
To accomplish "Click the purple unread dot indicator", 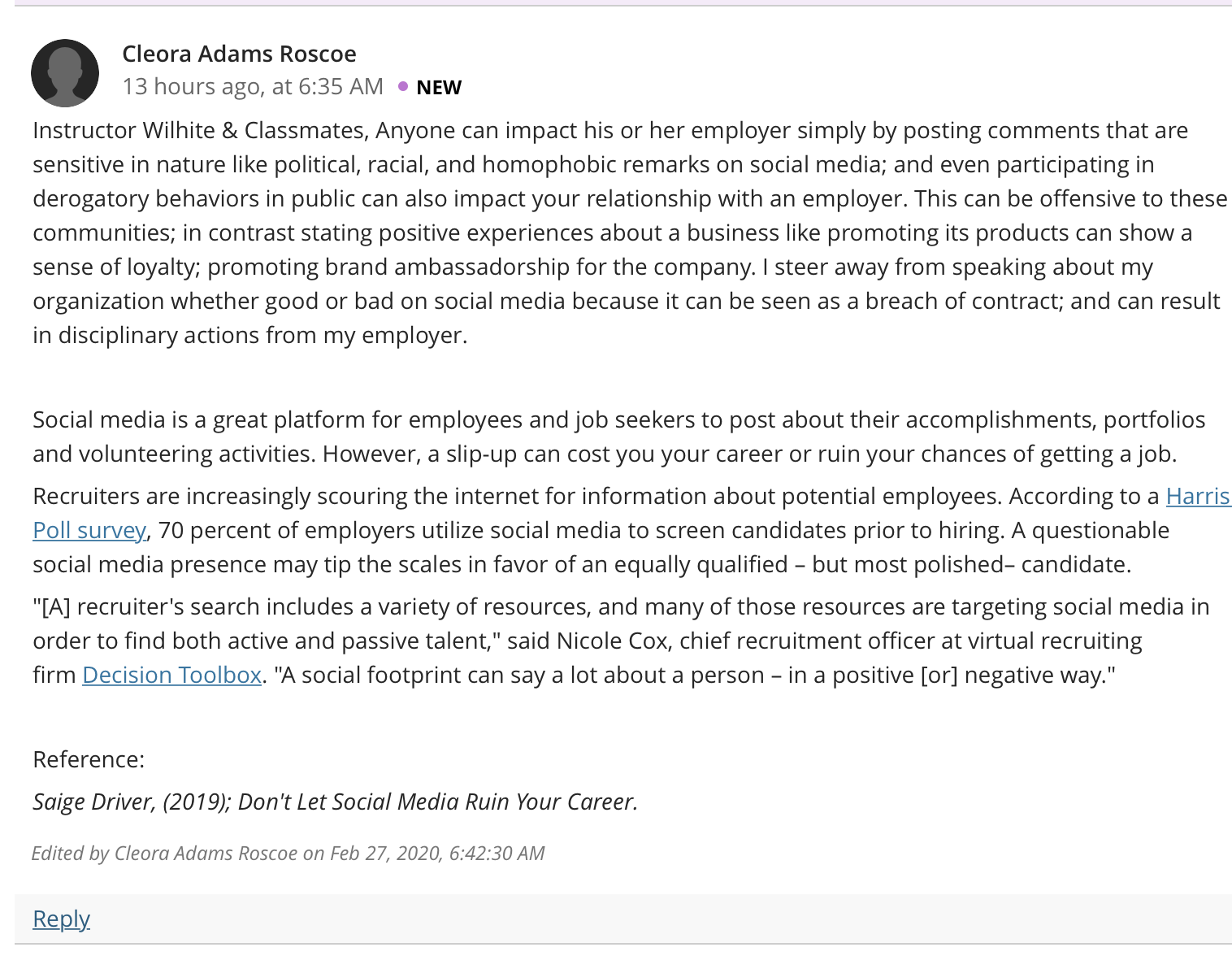I will 403,86.
